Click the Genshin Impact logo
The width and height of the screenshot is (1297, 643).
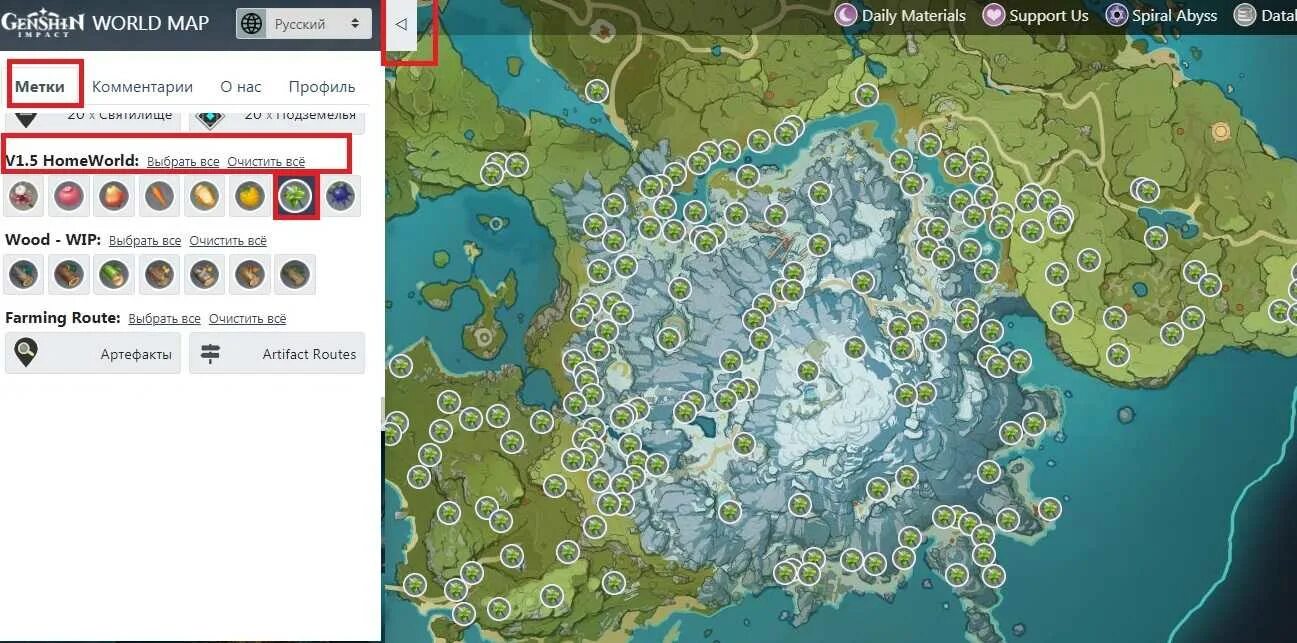(43, 24)
